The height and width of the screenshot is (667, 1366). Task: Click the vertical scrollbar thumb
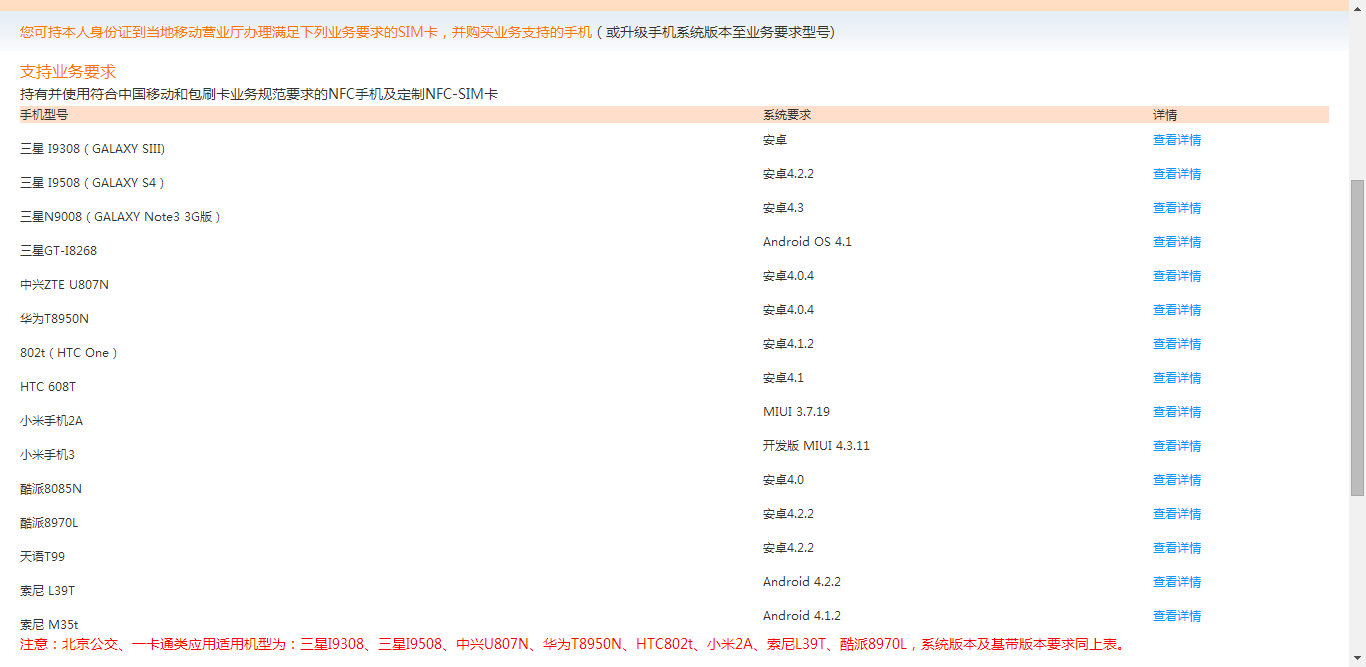[x=1357, y=338]
